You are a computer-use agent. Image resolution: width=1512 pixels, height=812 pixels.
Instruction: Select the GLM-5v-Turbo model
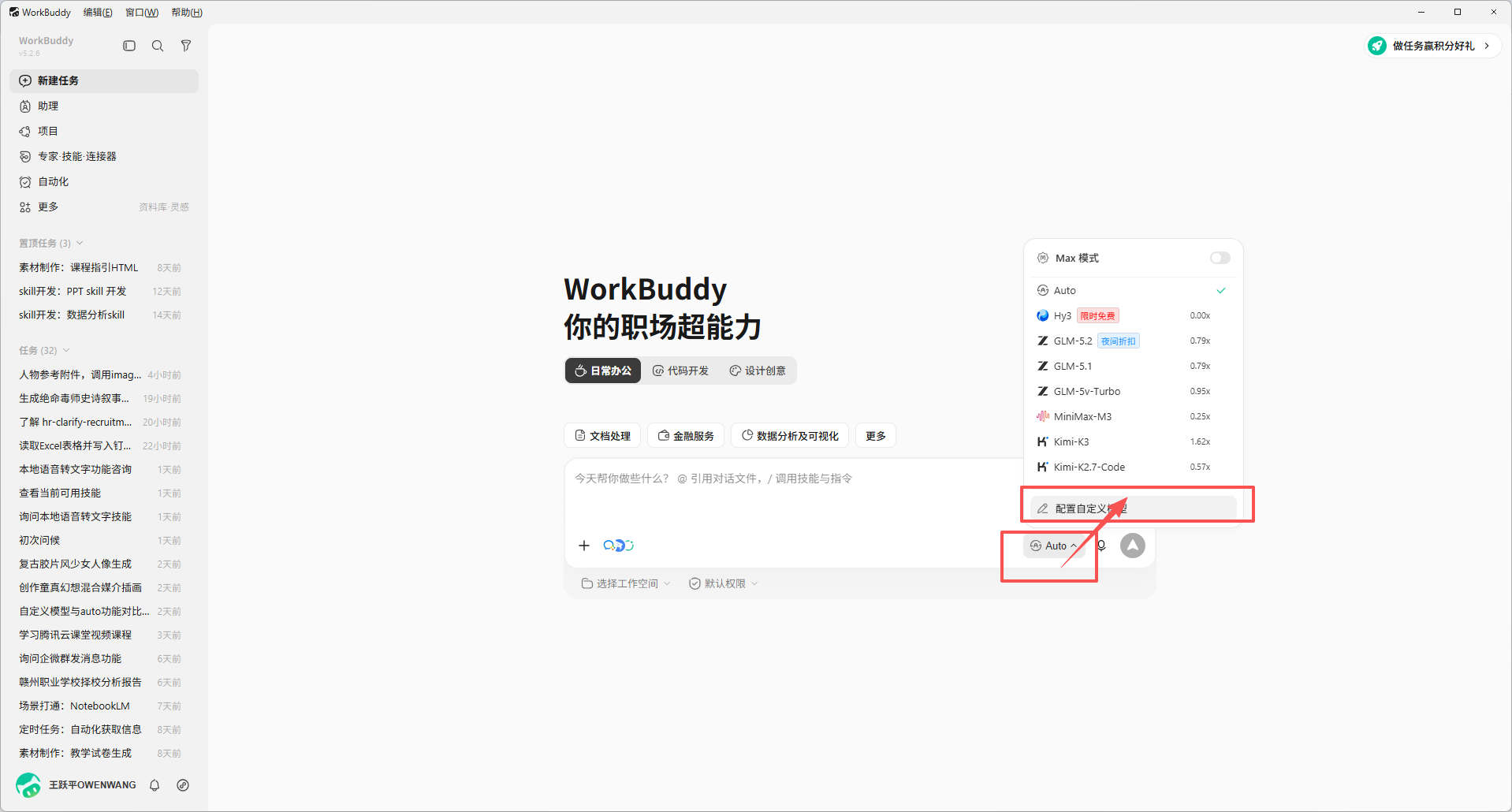[1132, 391]
